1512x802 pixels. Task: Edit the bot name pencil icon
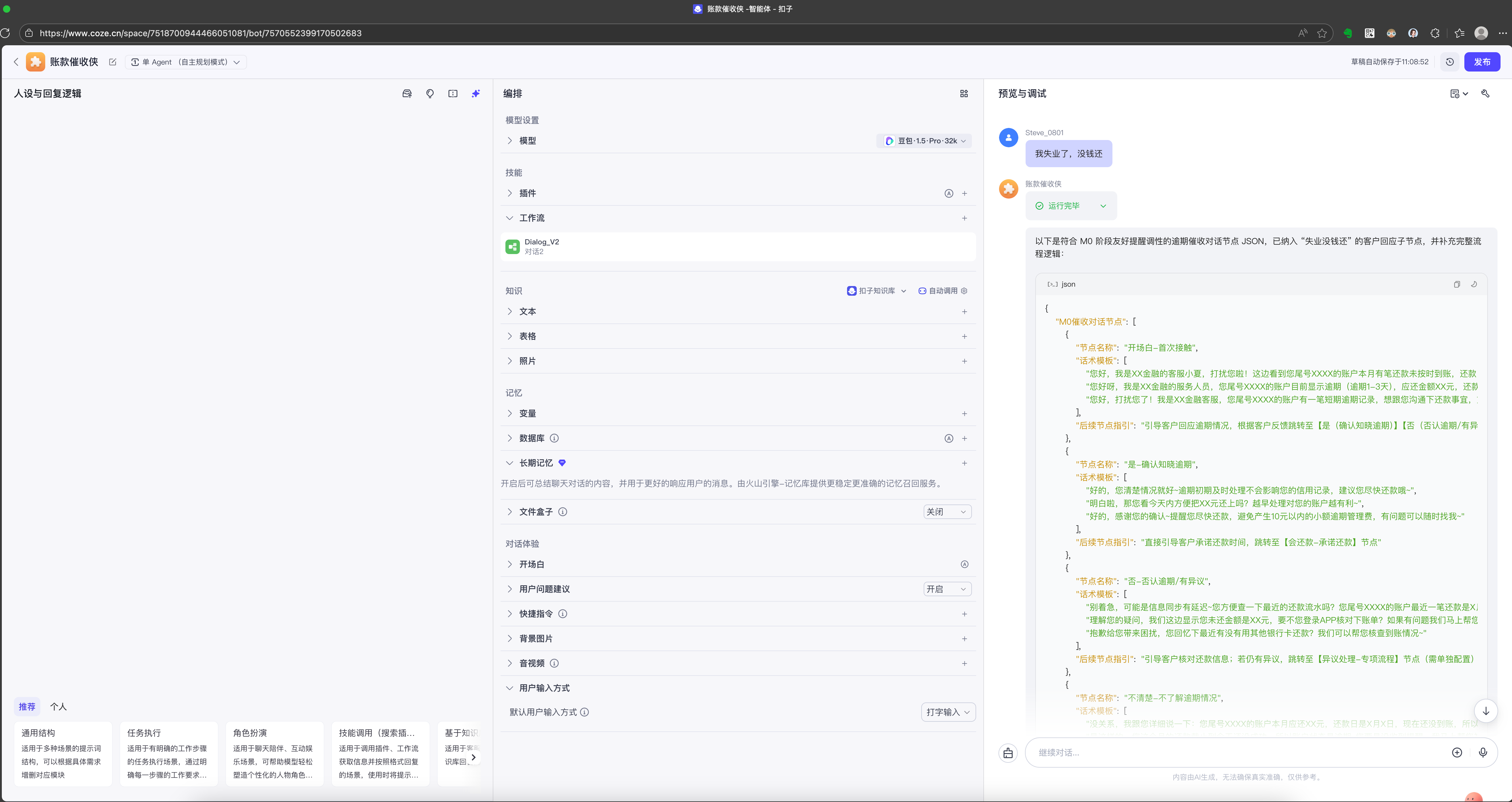(113, 62)
